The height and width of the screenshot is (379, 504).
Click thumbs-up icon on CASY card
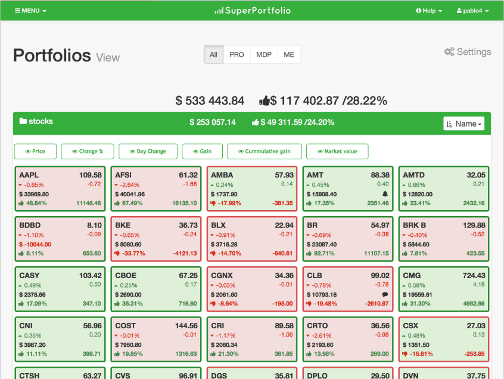(x=21, y=304)
